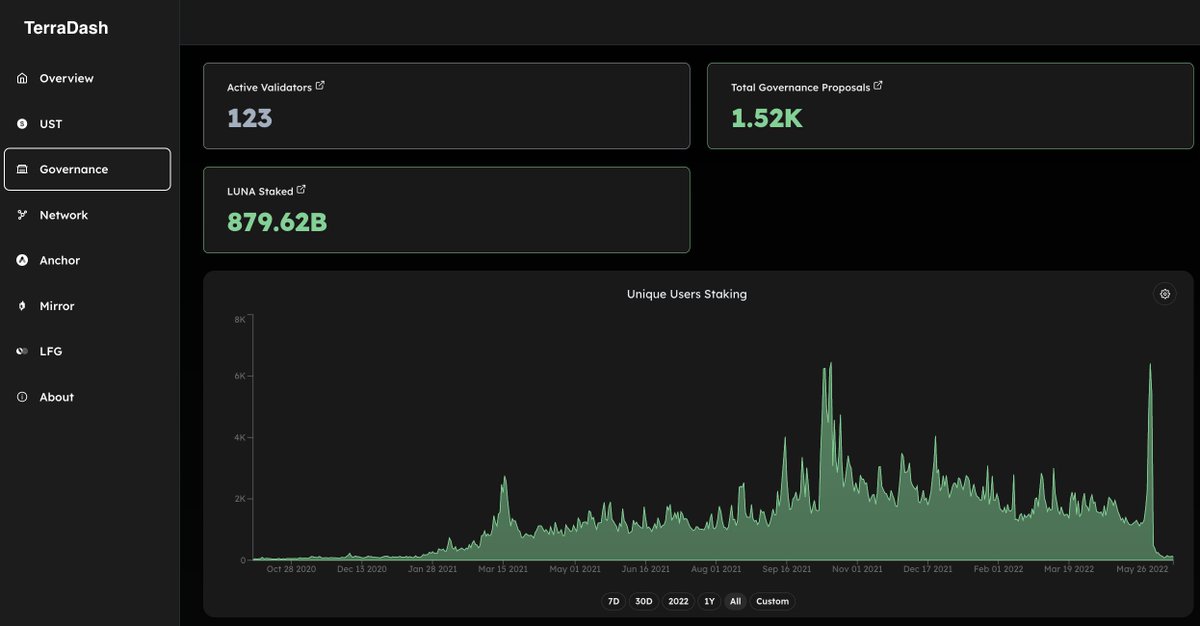Open external link icon beside LUNA Staked

302,189
